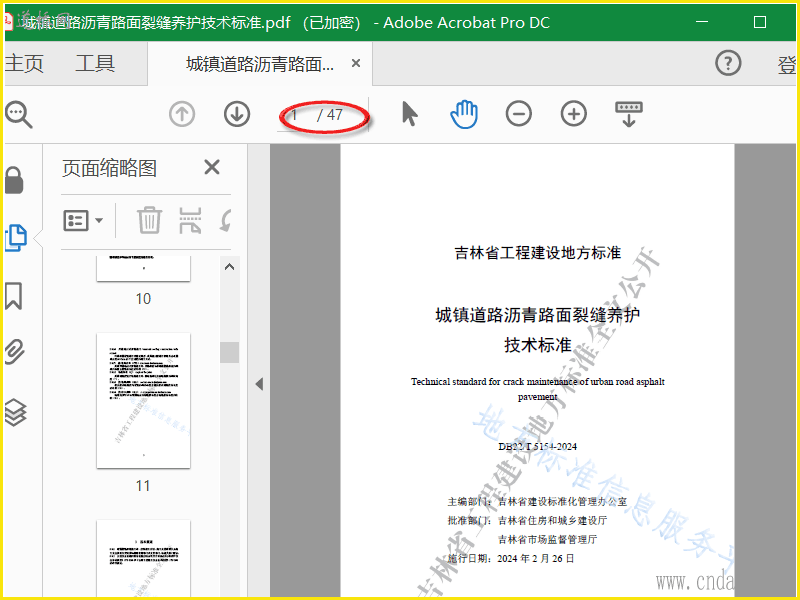The height and width of the screenshot is (600, 800).
Task: Choose the selection arrow tool
Action: tap(409, 114)
